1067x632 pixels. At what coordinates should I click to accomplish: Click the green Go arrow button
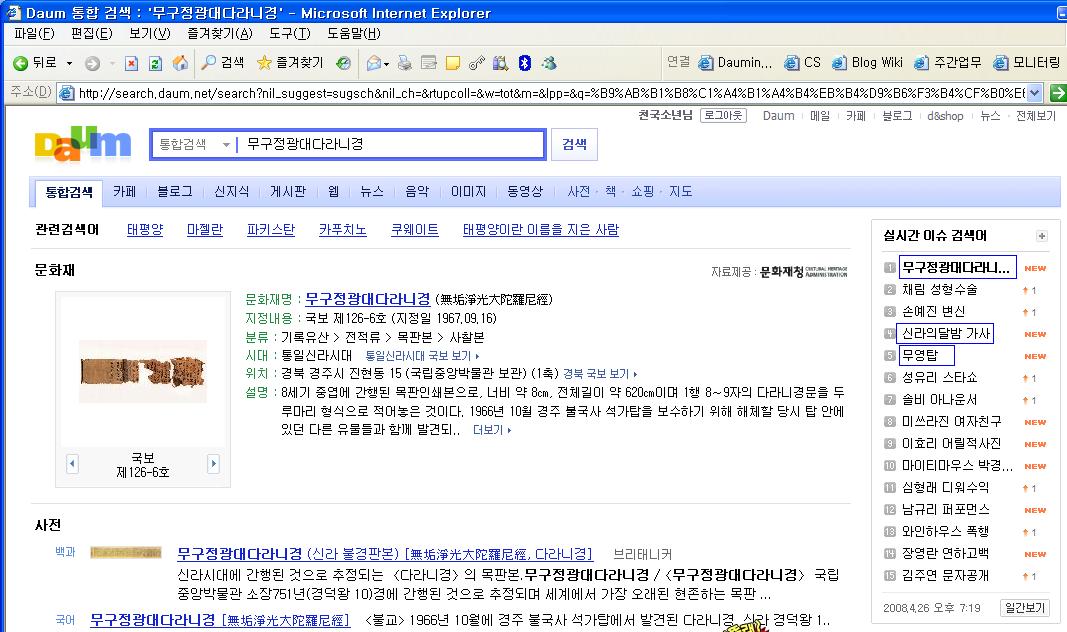(x=1058, y=93)
